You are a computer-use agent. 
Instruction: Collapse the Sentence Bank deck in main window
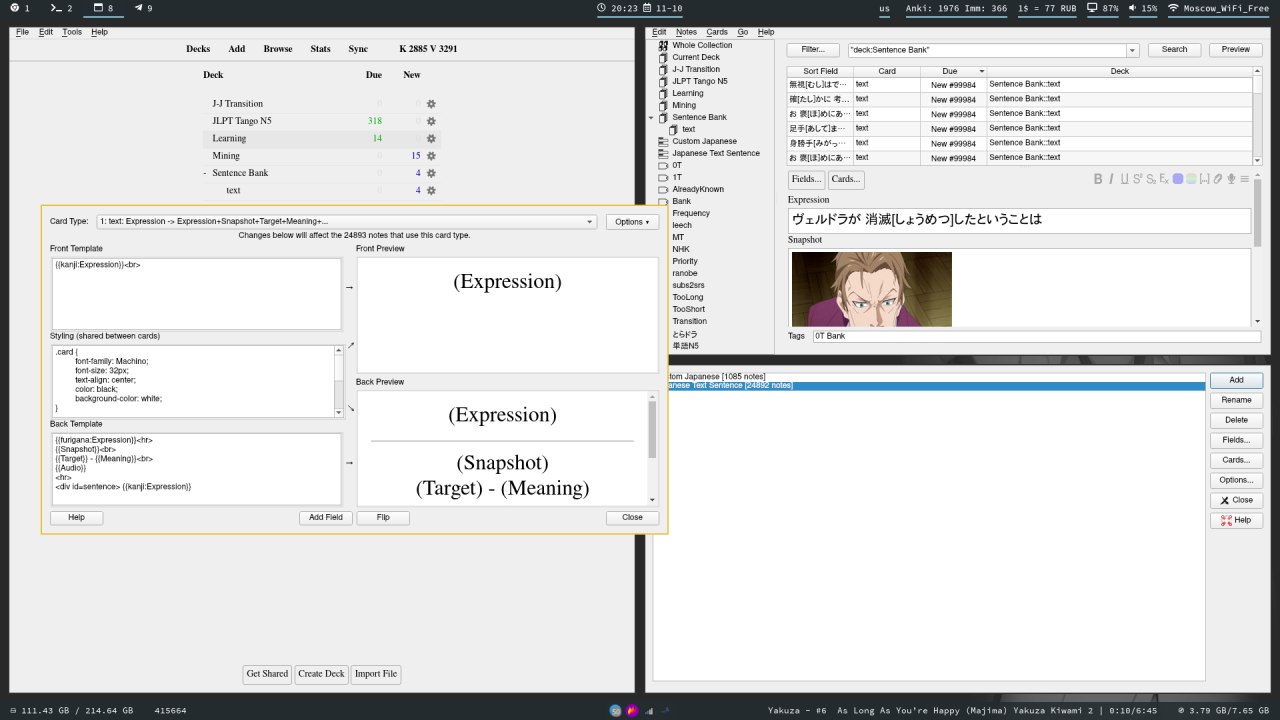(x=205, y=173)
